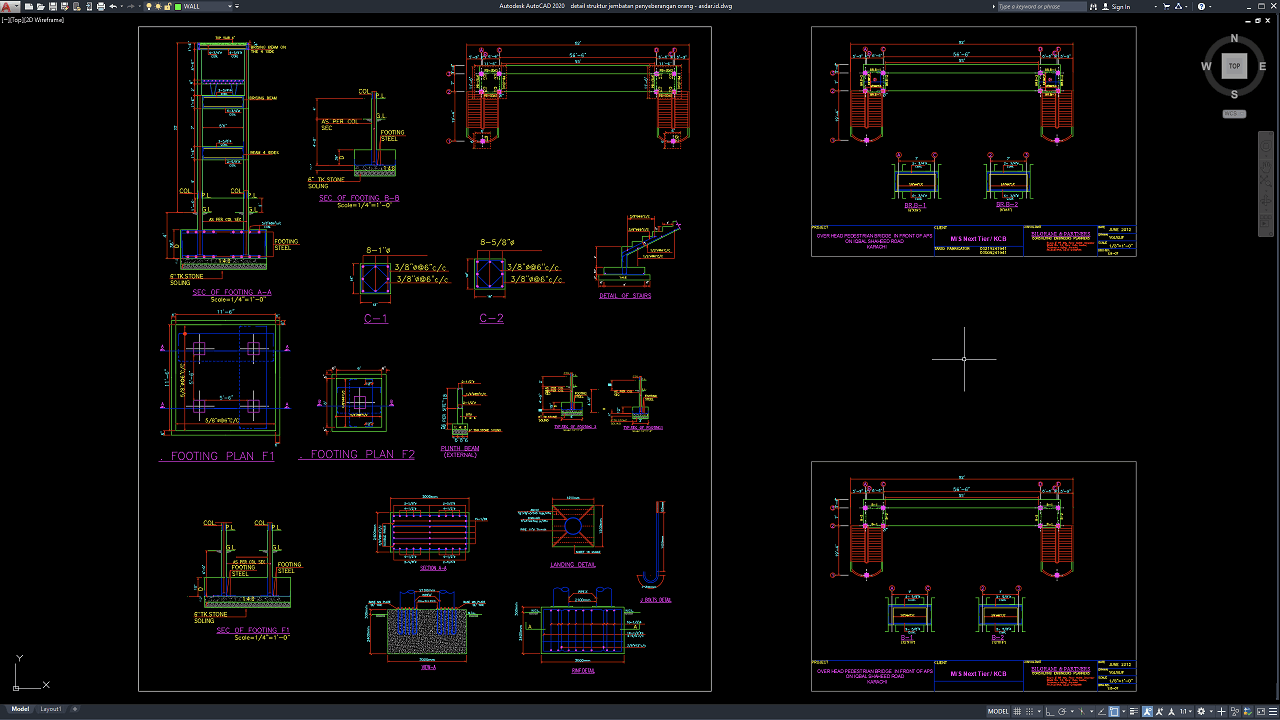Click E on the ViewCube compass
The height and width of the screenshot is (720, 1280).
(x=1262, y=67)
